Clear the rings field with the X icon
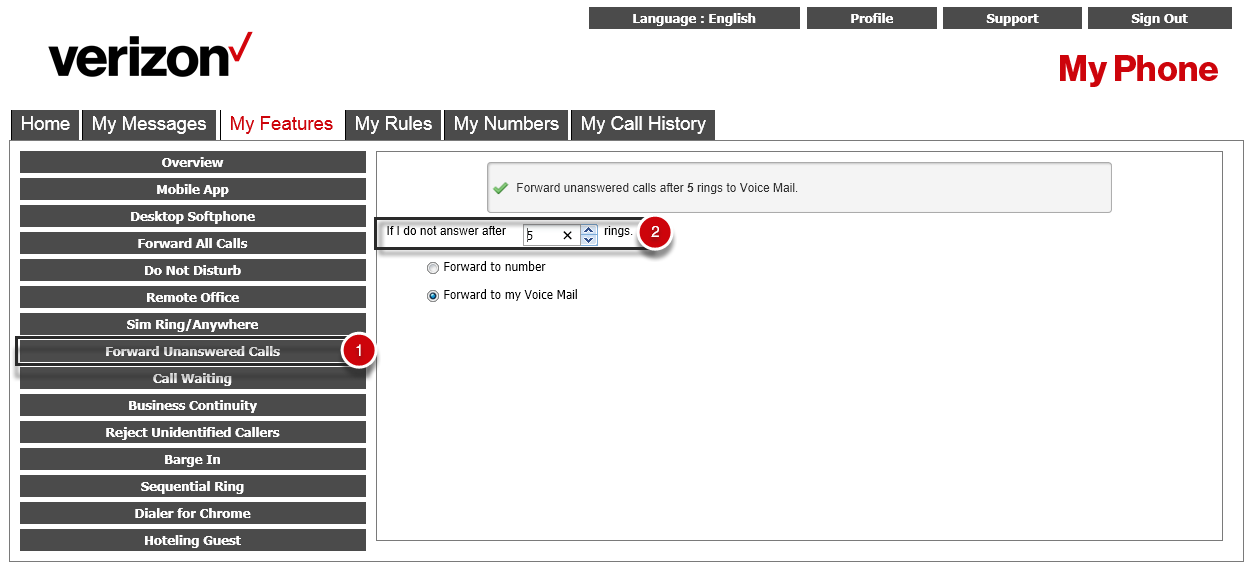The height and width of the screenshot is (570, 1252). 567,236
